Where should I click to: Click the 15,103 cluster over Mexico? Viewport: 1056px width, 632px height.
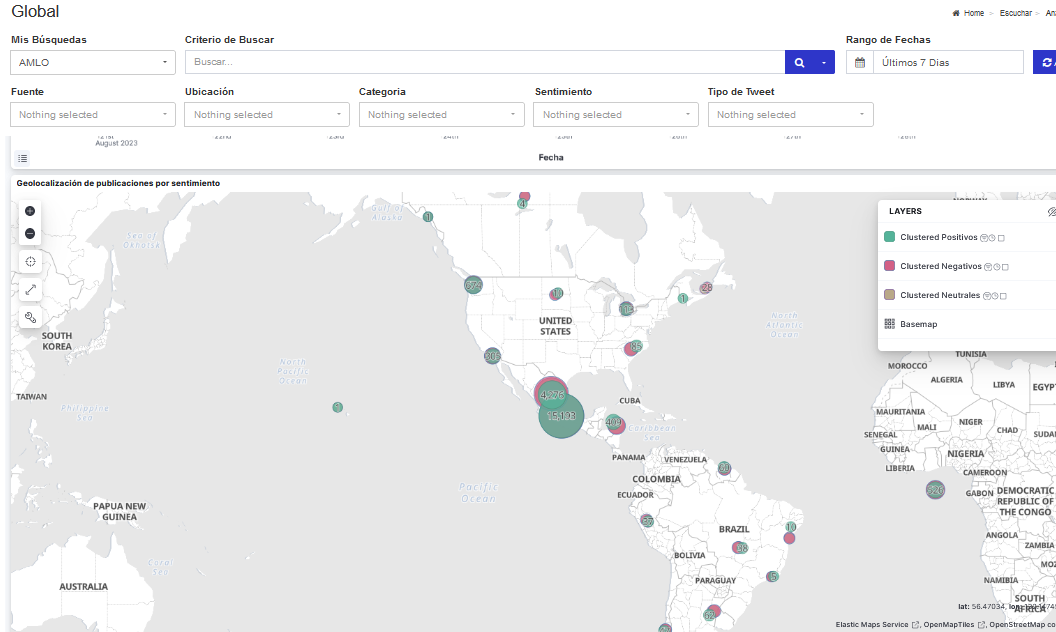click(x=561, y=416)
